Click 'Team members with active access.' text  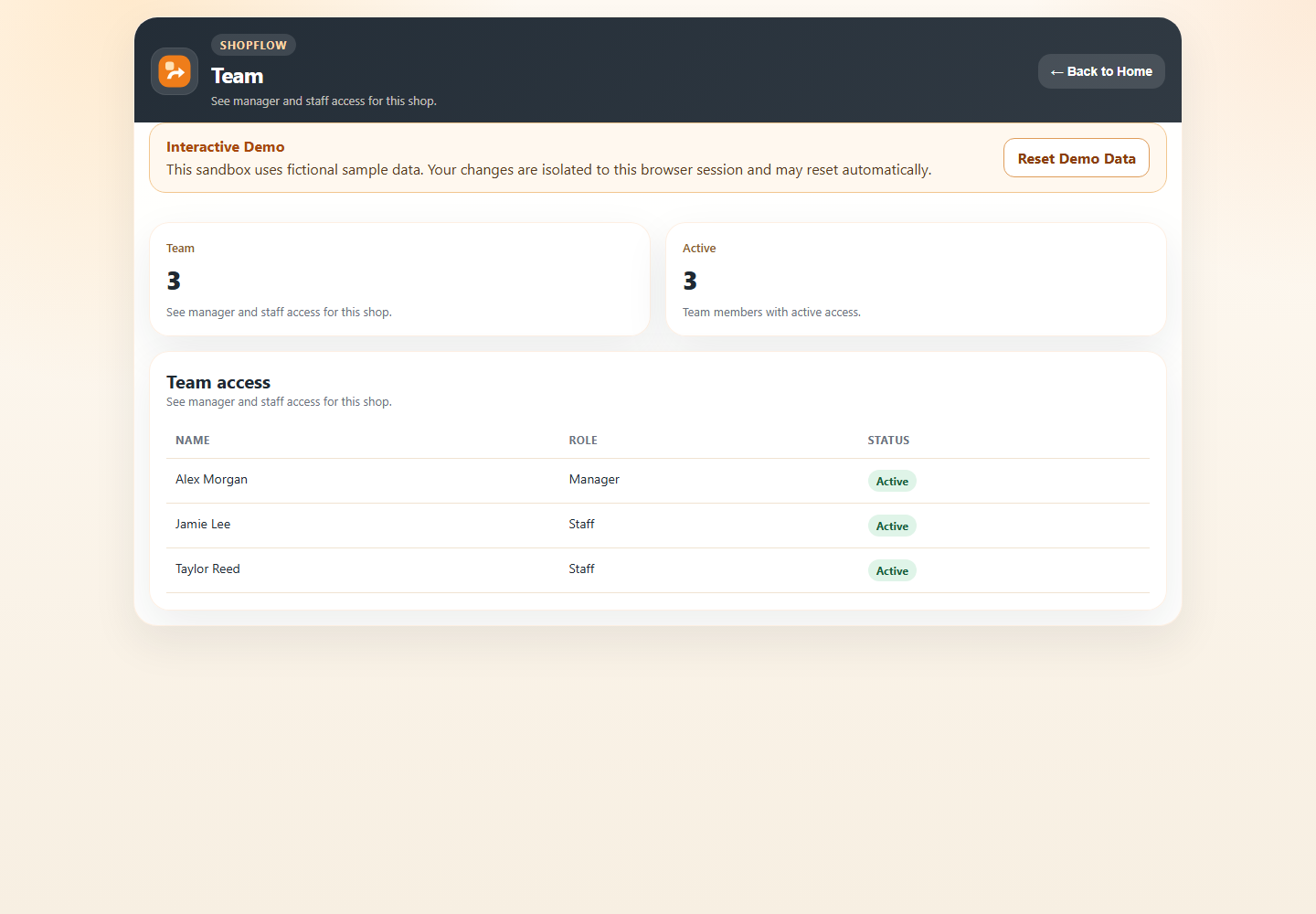tap(771, 313)
